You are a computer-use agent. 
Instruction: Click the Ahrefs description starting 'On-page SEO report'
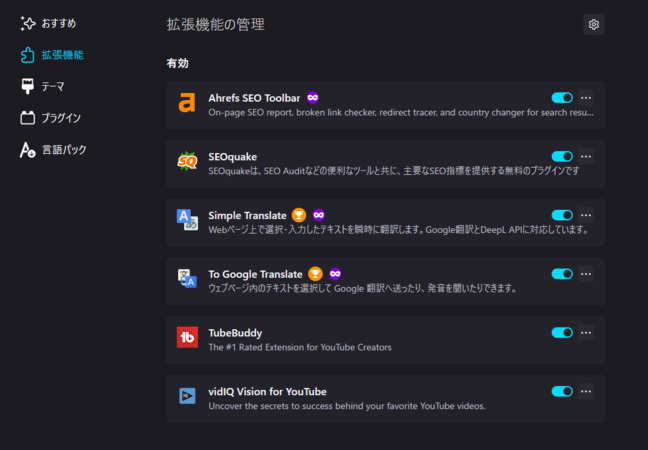click(401, 112)
